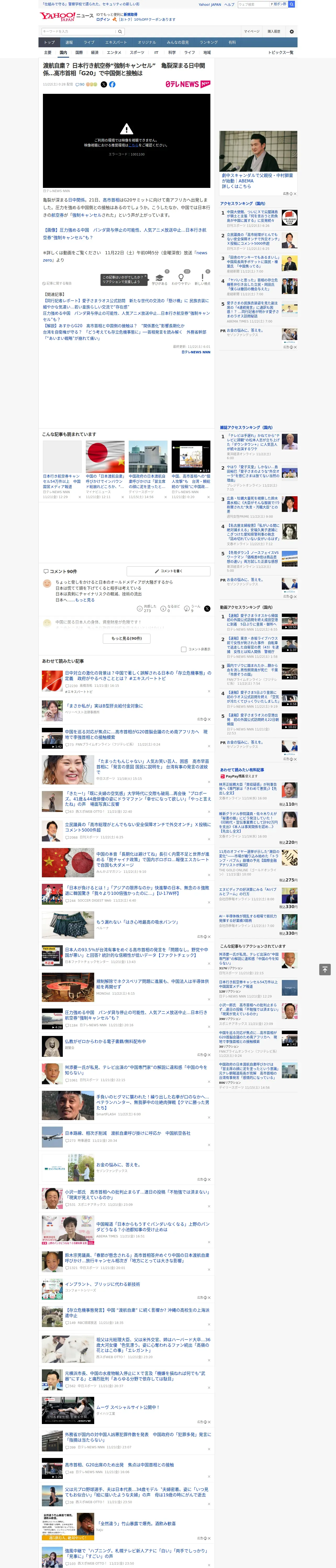Click the search button in top web search
This screenshot has height=1568, width=336.
[292, 4]
